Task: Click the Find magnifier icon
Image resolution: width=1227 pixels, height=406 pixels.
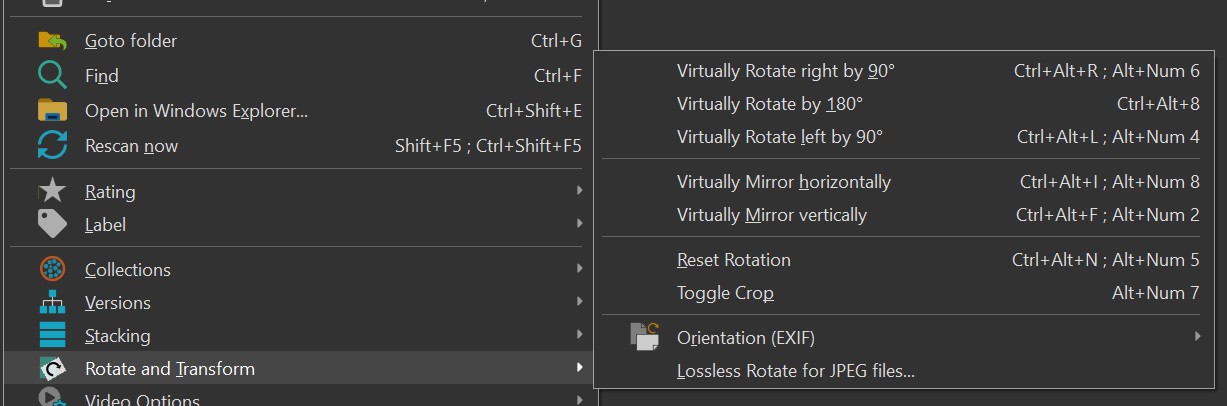Action: 52,75
